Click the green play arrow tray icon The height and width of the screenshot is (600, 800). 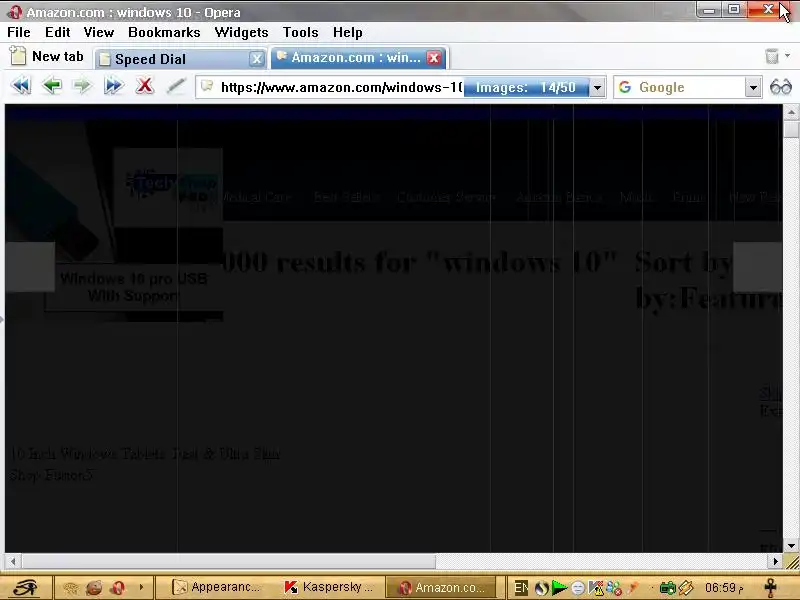(560, 588)
